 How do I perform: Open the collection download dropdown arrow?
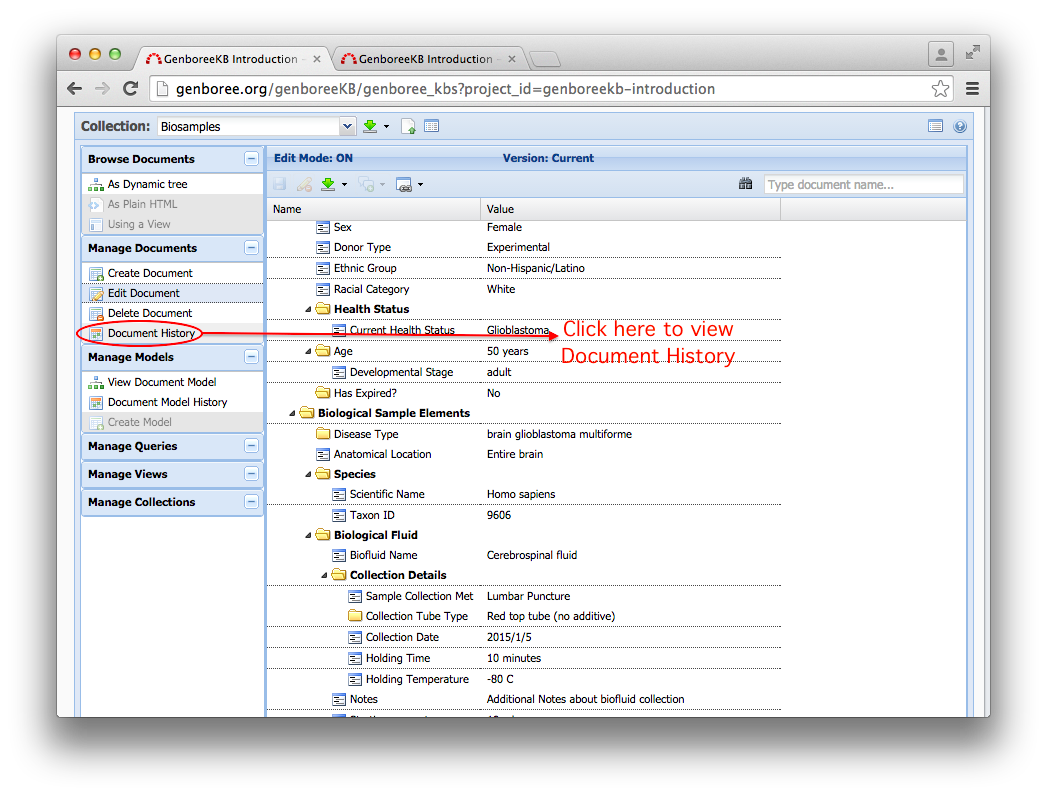click(x=386, y=127)
